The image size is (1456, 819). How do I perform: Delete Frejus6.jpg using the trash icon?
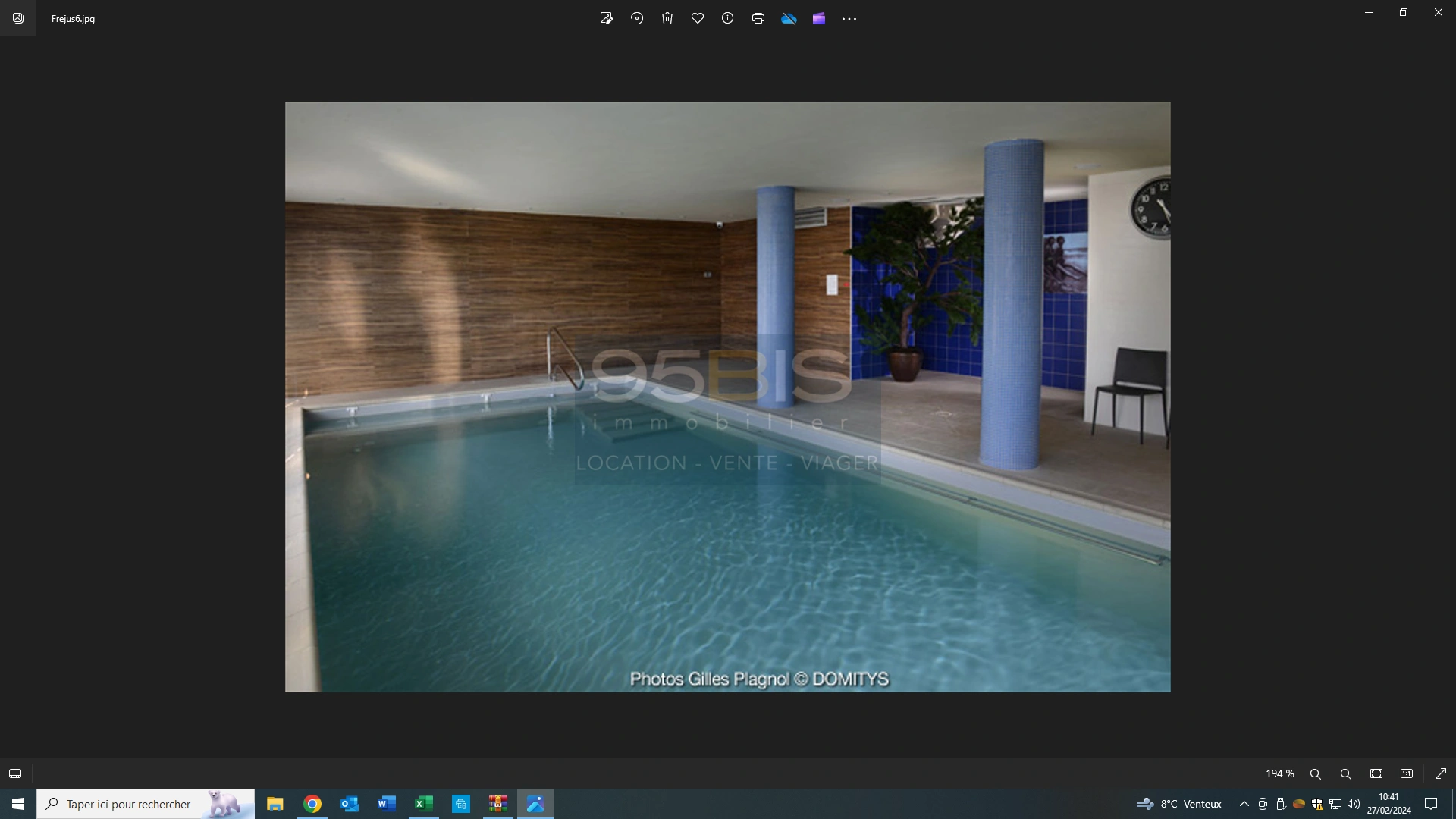pos(667,18)
